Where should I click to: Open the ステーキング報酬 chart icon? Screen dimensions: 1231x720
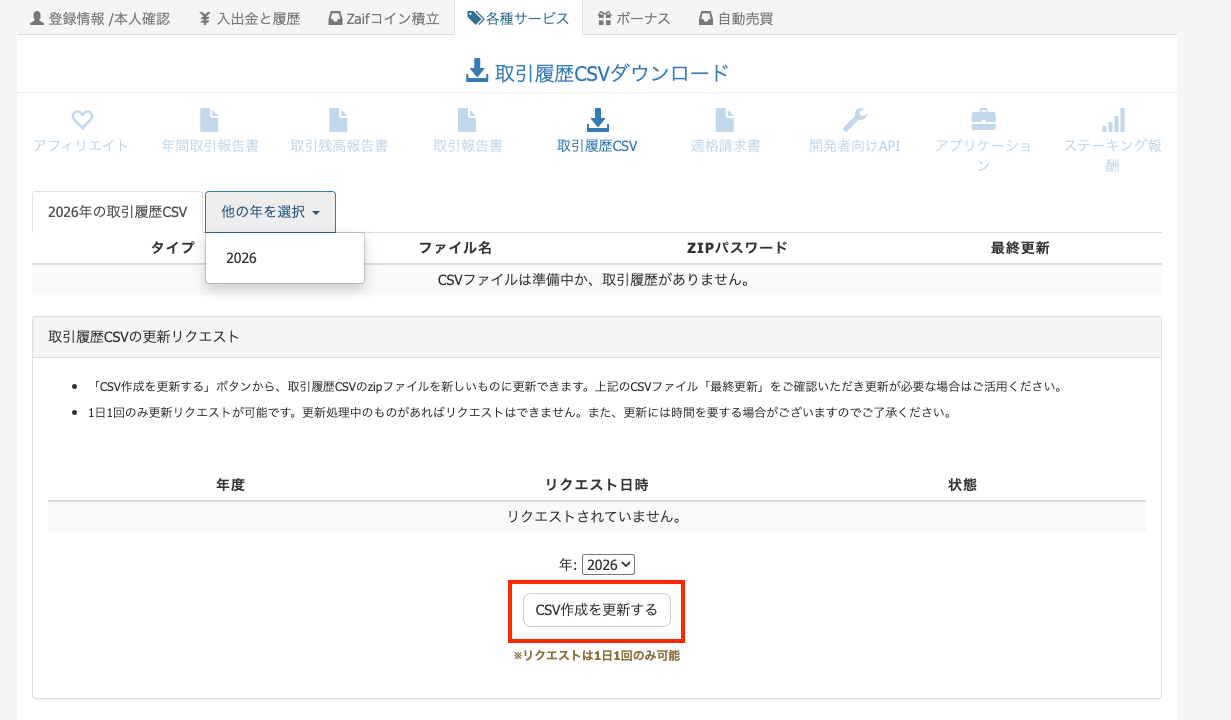[x=1112, y=121]
